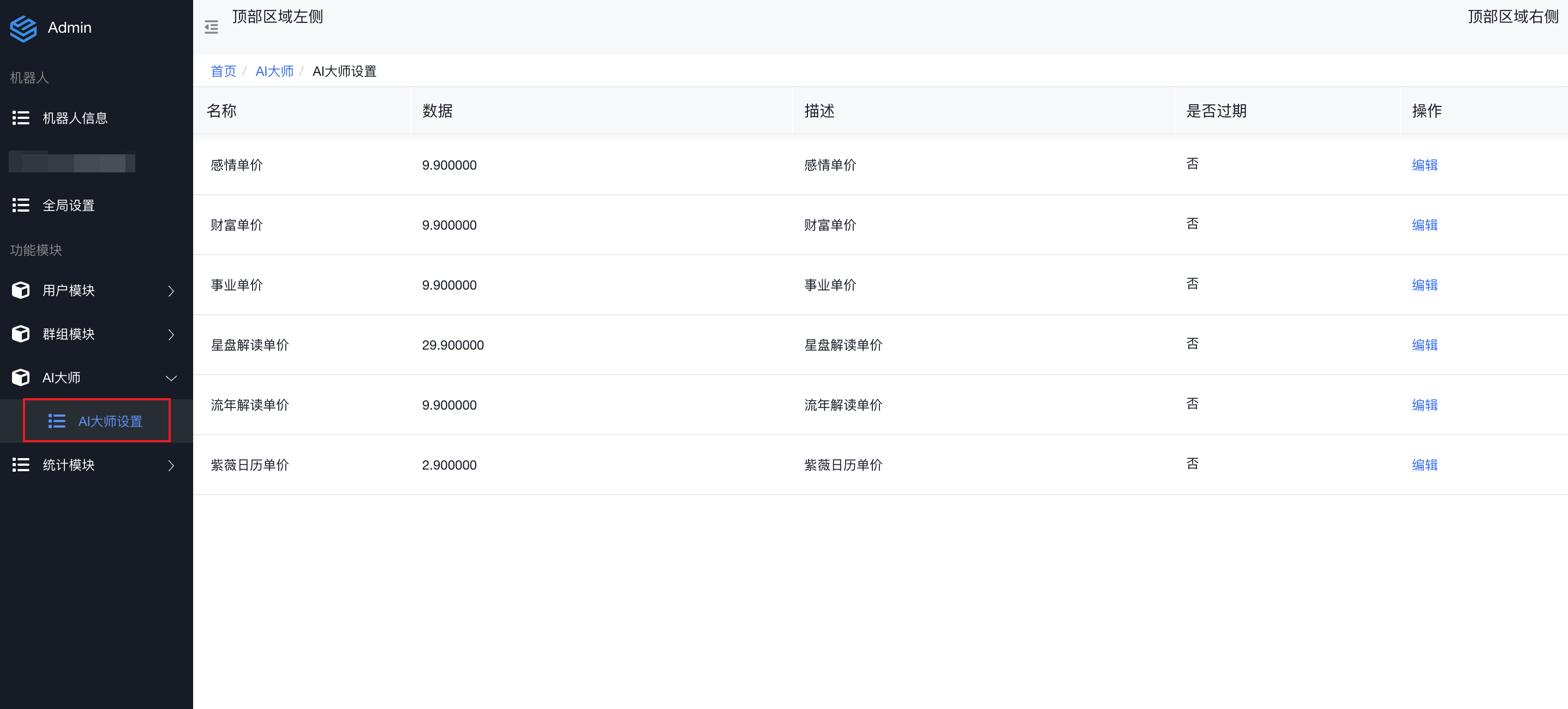This screenshot has width=1568, height=709.
Task: Click the cube icon for 群组模块
Action: [x=21, y=334]
